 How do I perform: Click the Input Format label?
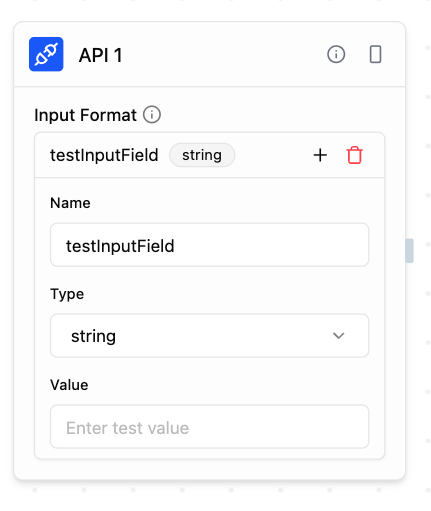(85, 115)
